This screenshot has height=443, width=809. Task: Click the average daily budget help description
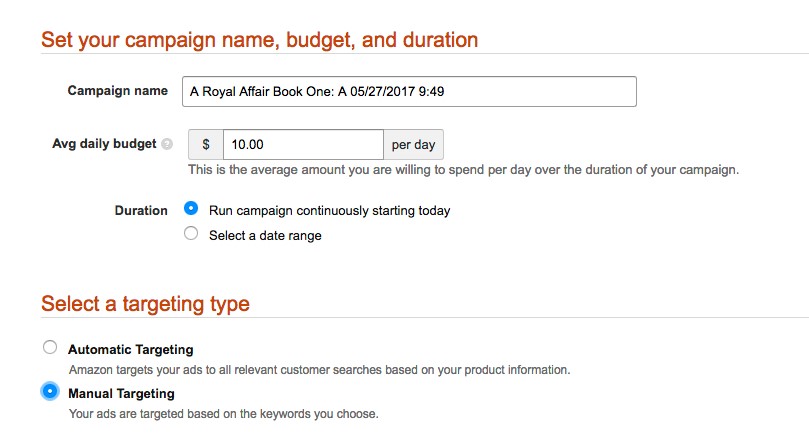[x=463, y=170]
